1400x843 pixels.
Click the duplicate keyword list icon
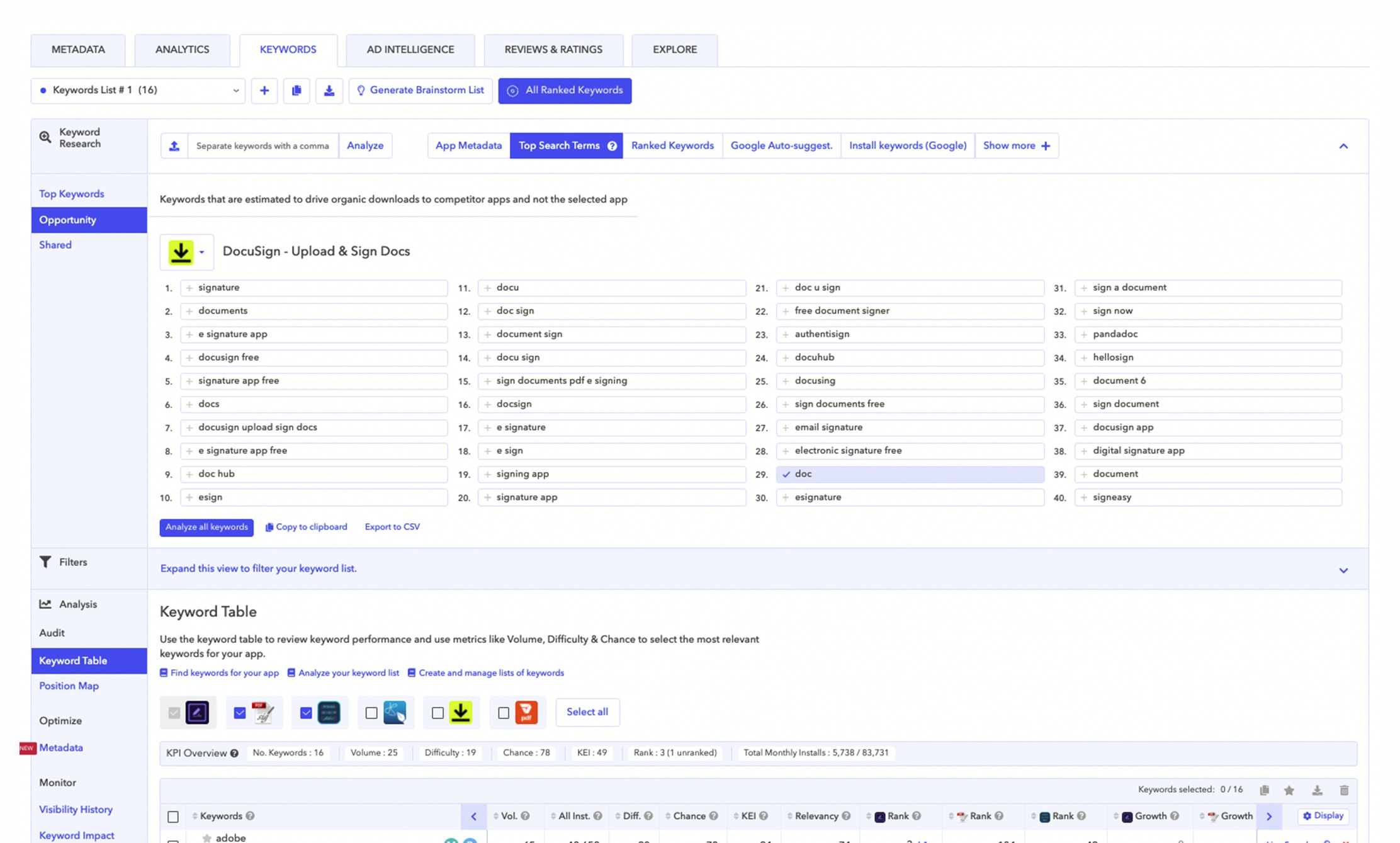tap(296, 91)
